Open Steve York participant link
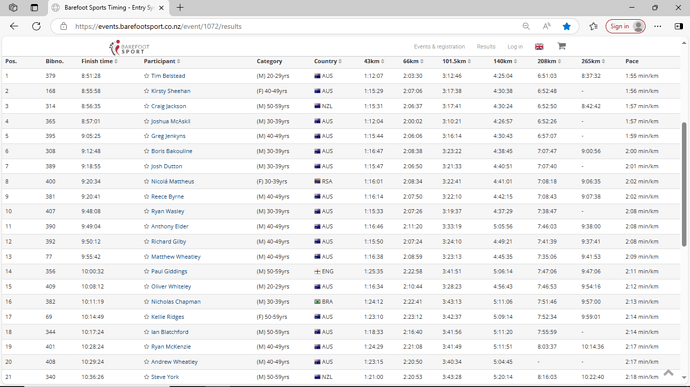The height and width of the screenshot is (387, 690). point(165,377)
